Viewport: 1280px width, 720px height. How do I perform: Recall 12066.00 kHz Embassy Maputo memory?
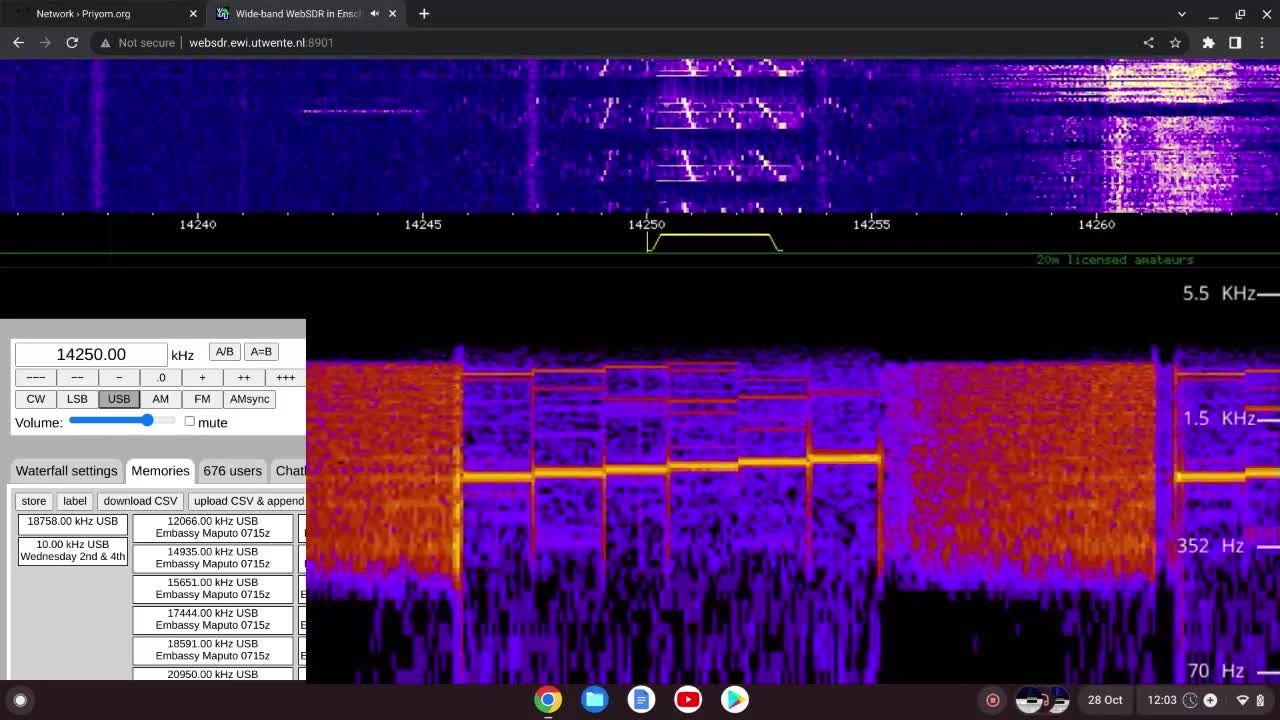pyautogui.click(x=213, y=528)
